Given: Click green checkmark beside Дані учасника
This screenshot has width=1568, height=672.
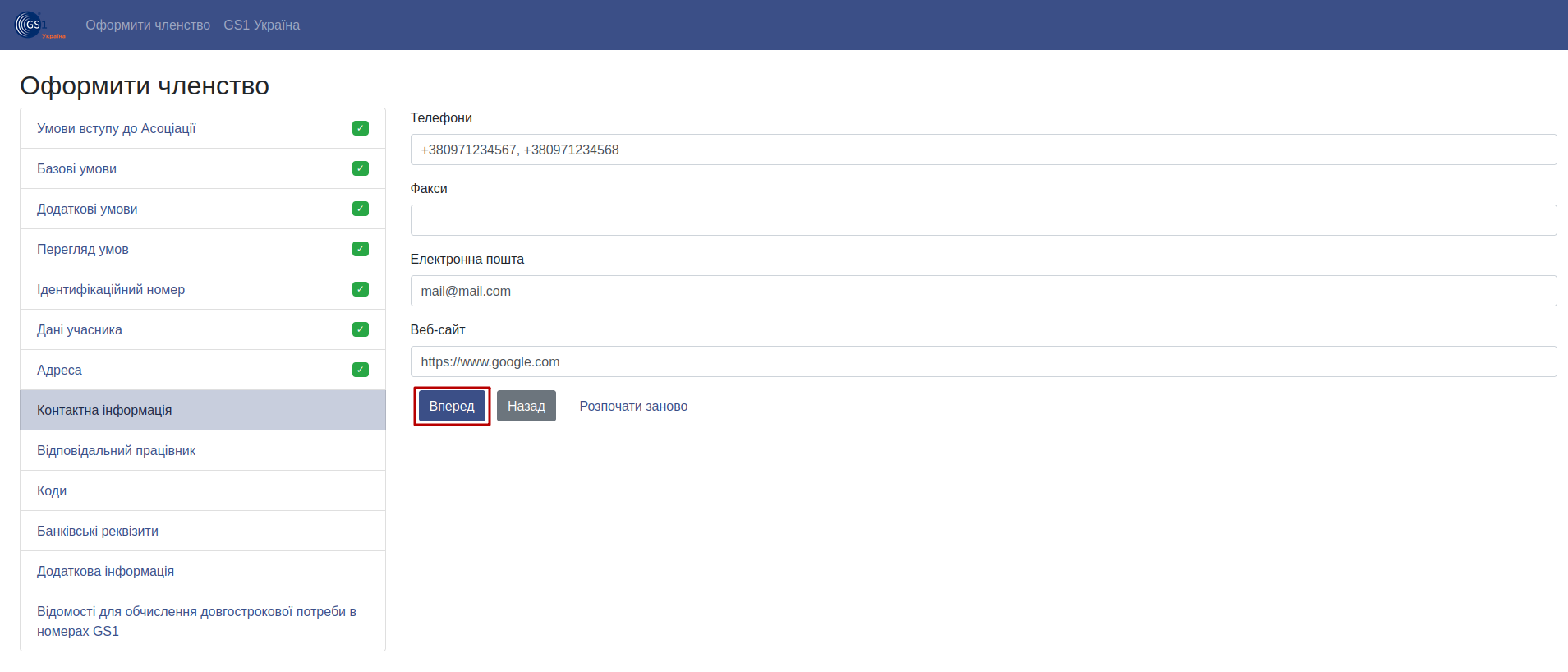Looking at the screenshot, I should (x=361, y=329).
